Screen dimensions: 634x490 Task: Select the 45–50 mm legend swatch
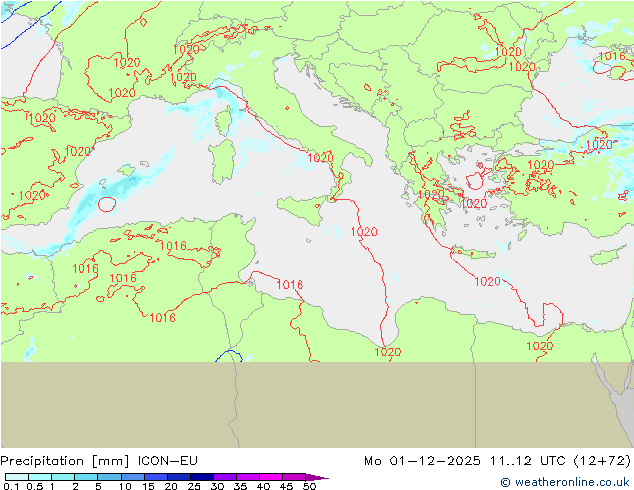(x=294, y=477)
